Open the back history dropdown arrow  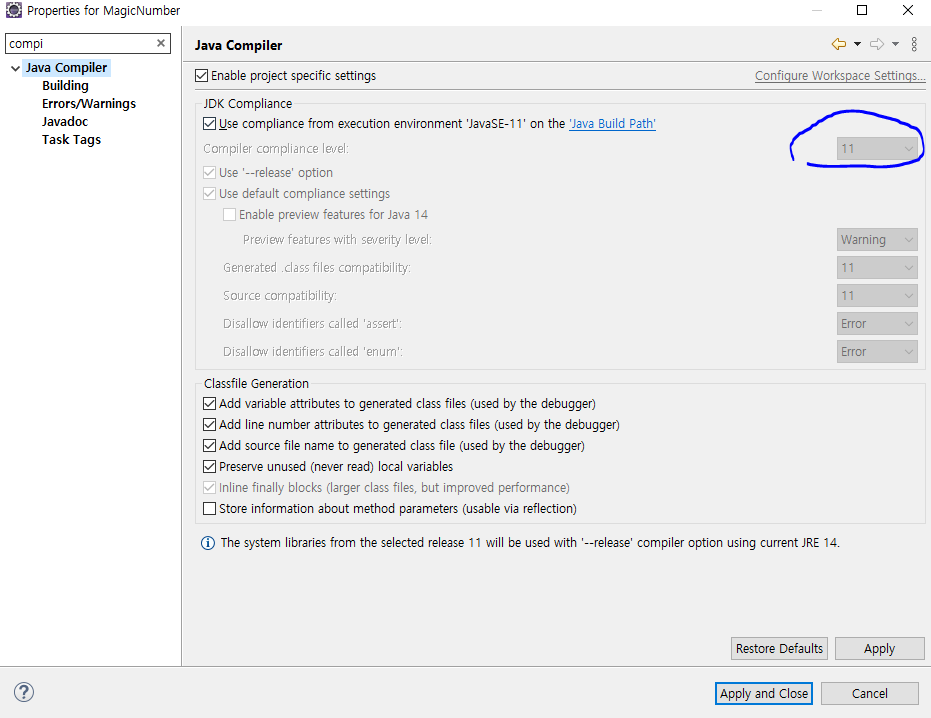[857, 44]
